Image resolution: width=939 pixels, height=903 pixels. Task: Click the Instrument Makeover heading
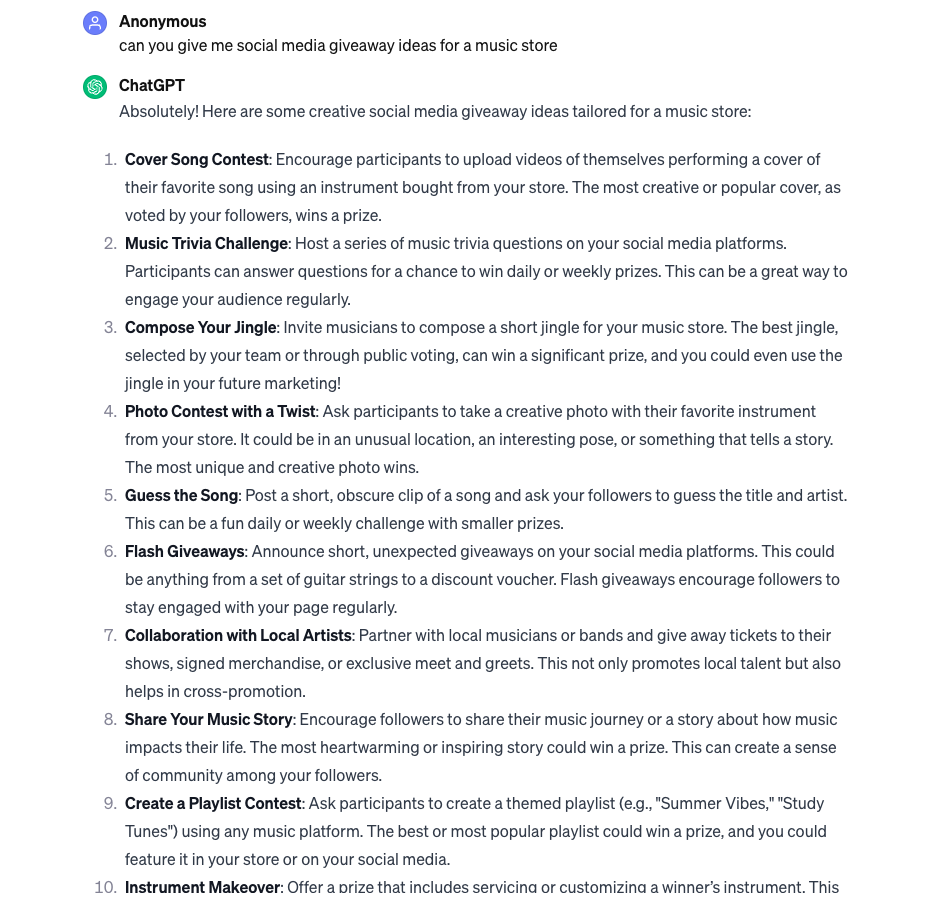tap(202, 887)
